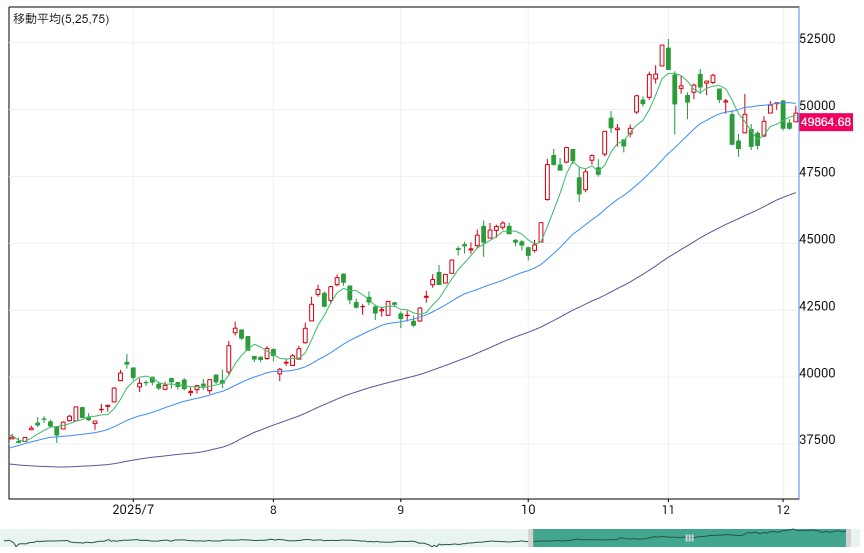Image resolution: width=864 pixels, height=553 pixels.
Task: Click the month 11 label on the axis
Action: (668, 509)
